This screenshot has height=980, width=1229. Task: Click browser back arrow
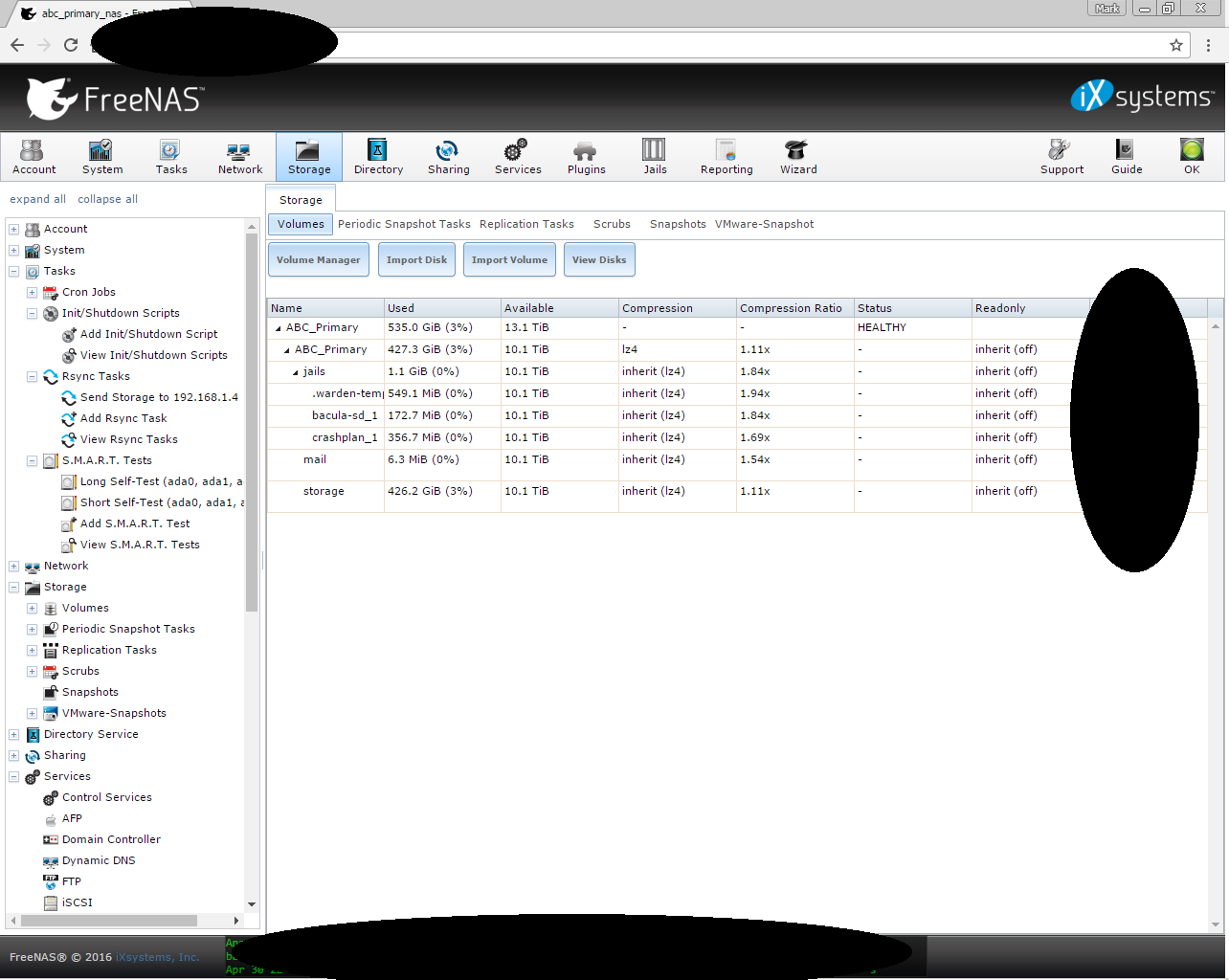(x=17, y=45)
